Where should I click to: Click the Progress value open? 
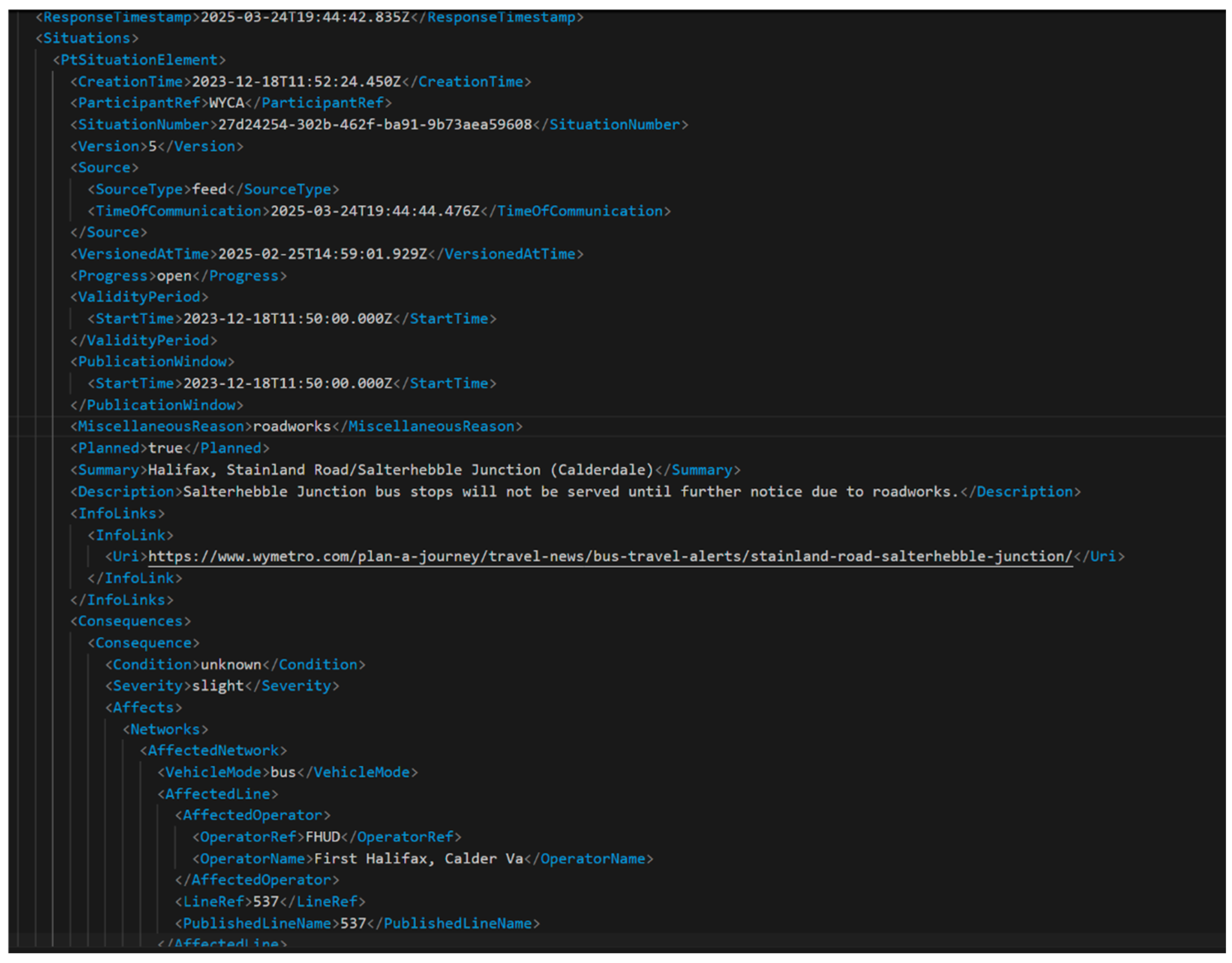(174, 276)
